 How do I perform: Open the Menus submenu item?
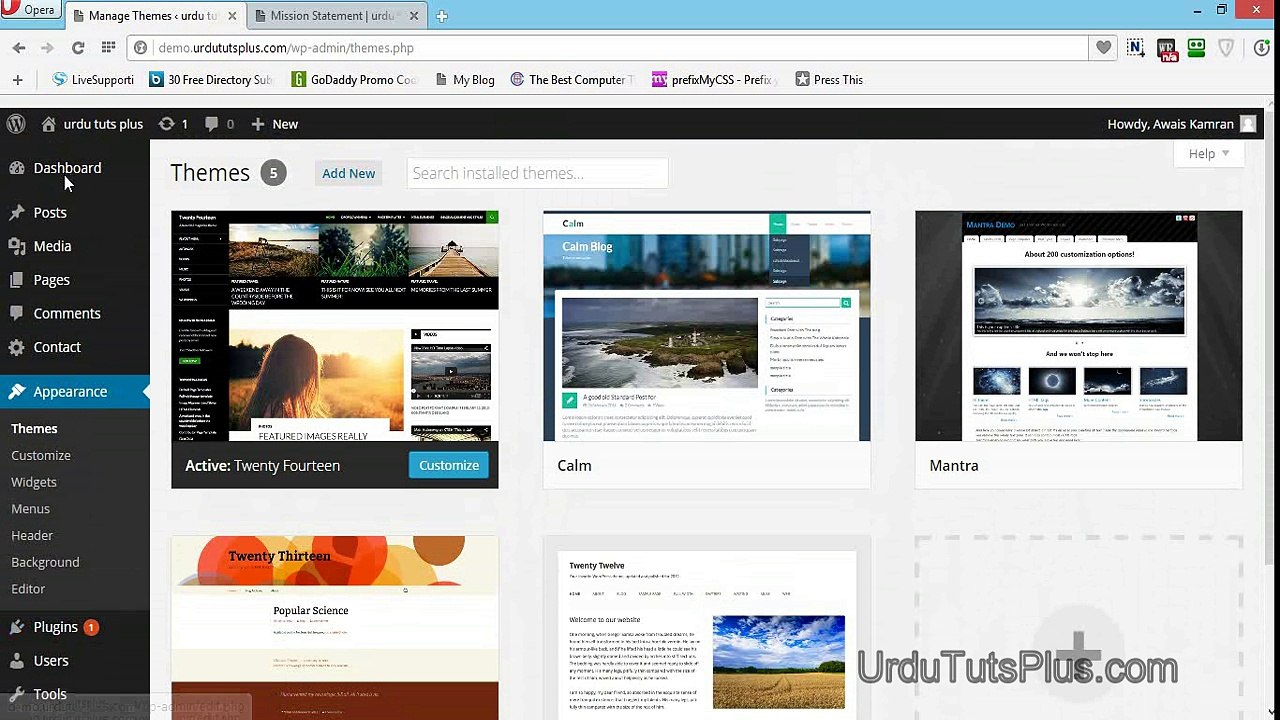(30, 509)
